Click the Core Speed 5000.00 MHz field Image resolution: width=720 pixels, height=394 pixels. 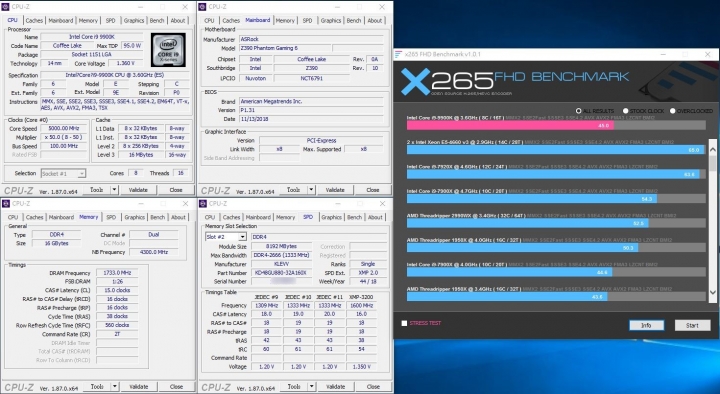65,129
